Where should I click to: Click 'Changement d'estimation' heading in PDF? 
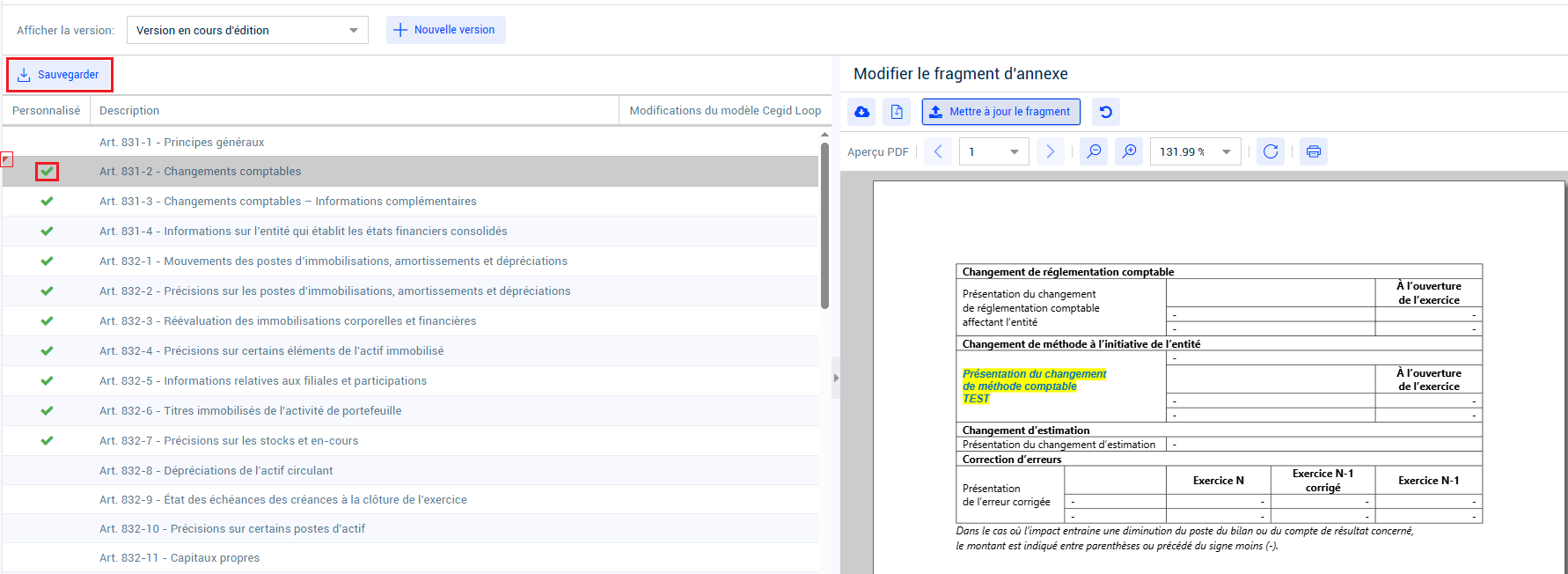tap(1026, 430)
